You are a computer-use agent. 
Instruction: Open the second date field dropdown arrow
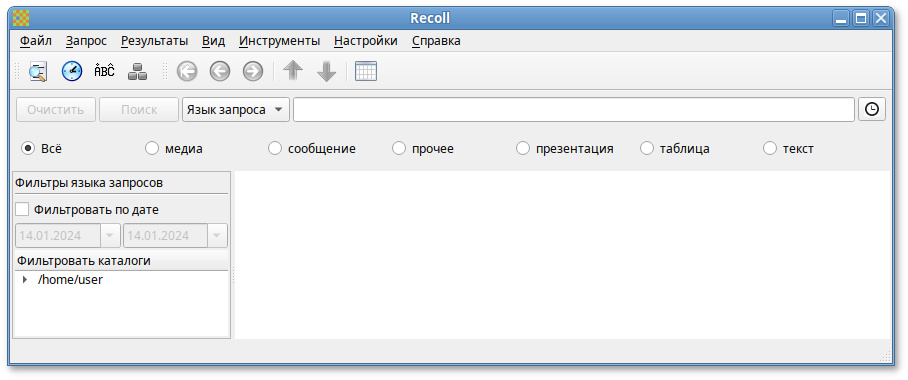click(x=217, y=236)
